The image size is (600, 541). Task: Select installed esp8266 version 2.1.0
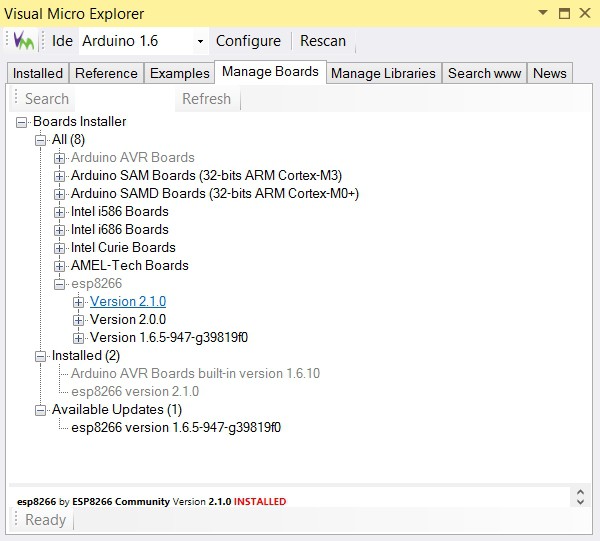tap(135, 391)
